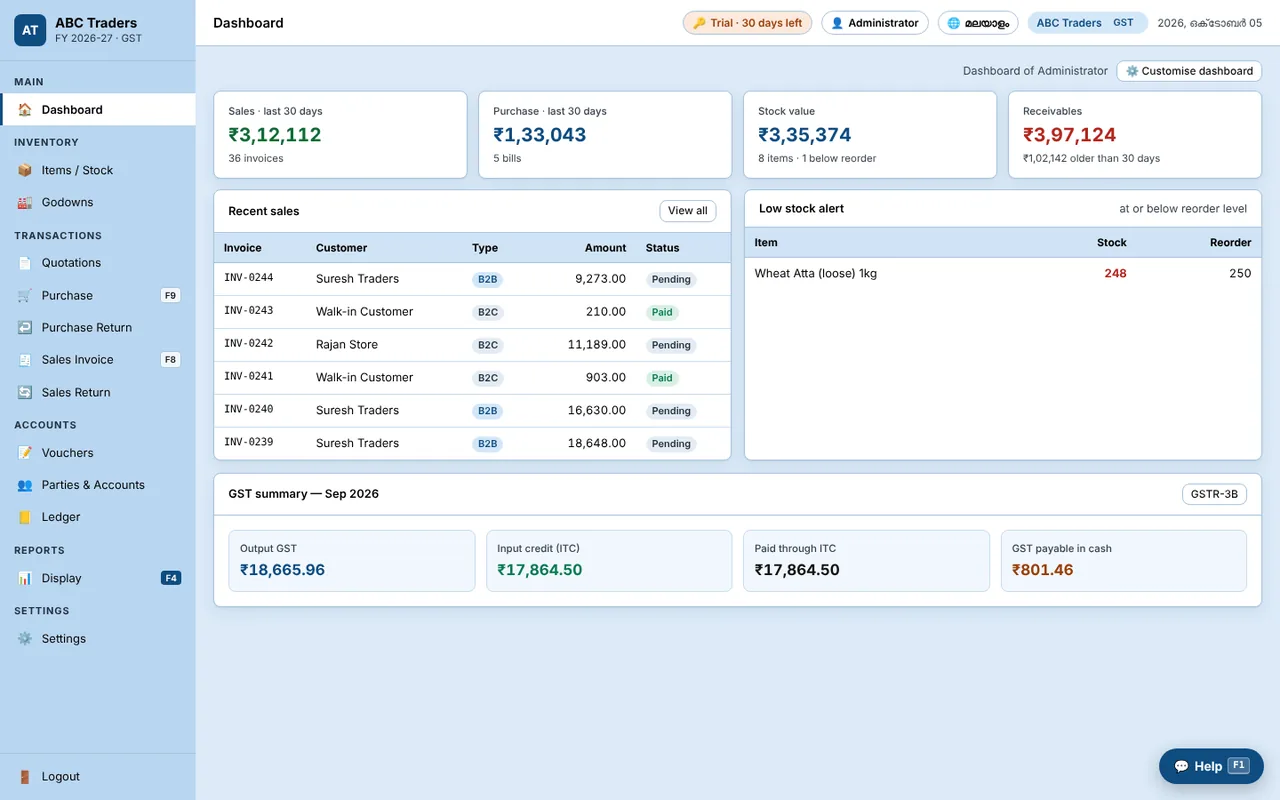The image size is (1280, 800).
Task: Click Rajan Store in the customer column
Action: [x=347, y=345]
